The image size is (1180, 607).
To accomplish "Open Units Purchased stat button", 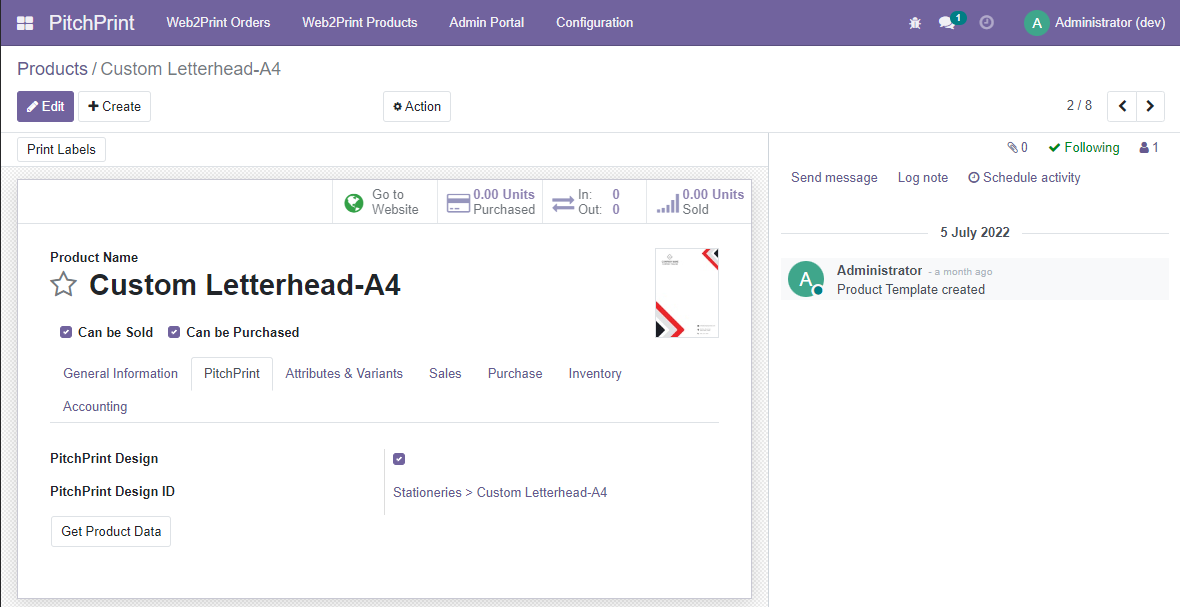I will click(490, 202).
